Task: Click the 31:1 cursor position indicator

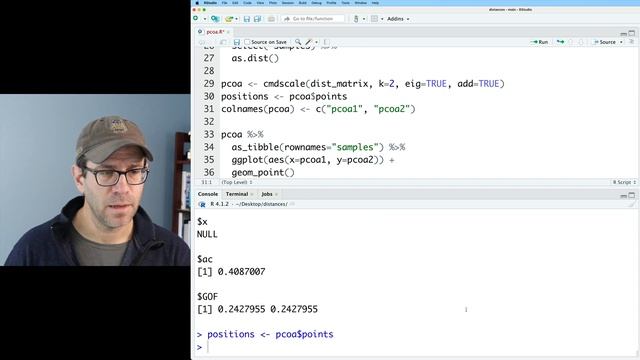Action: pos(207,182)
